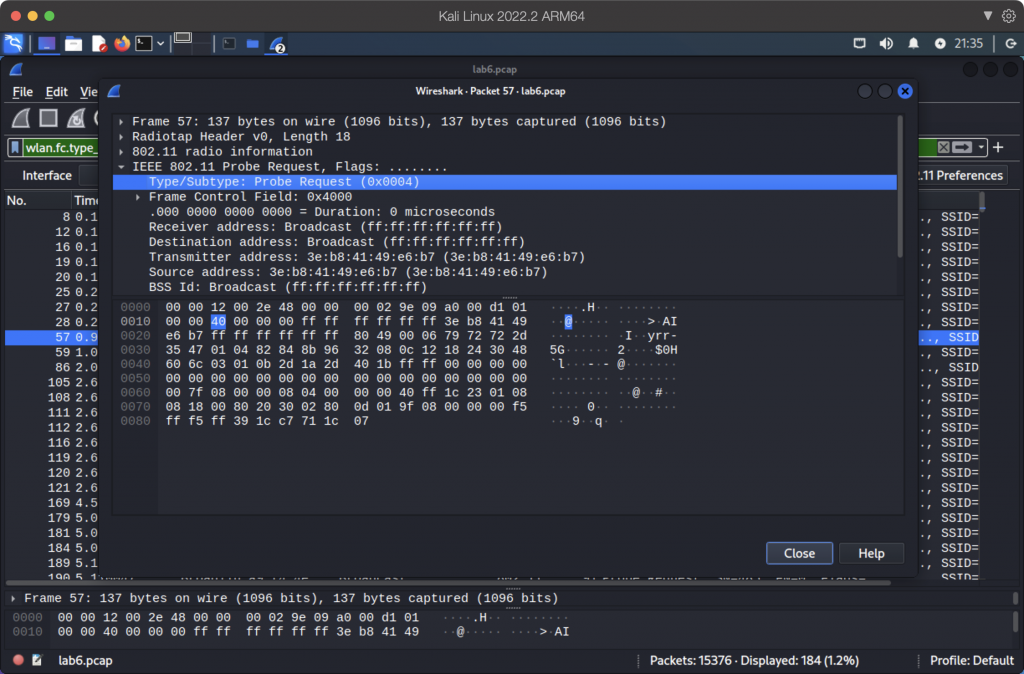Click the volume speaker tray icon
Image resolution: width=1024 pixels, height=674 pixels.
[886, 44]
